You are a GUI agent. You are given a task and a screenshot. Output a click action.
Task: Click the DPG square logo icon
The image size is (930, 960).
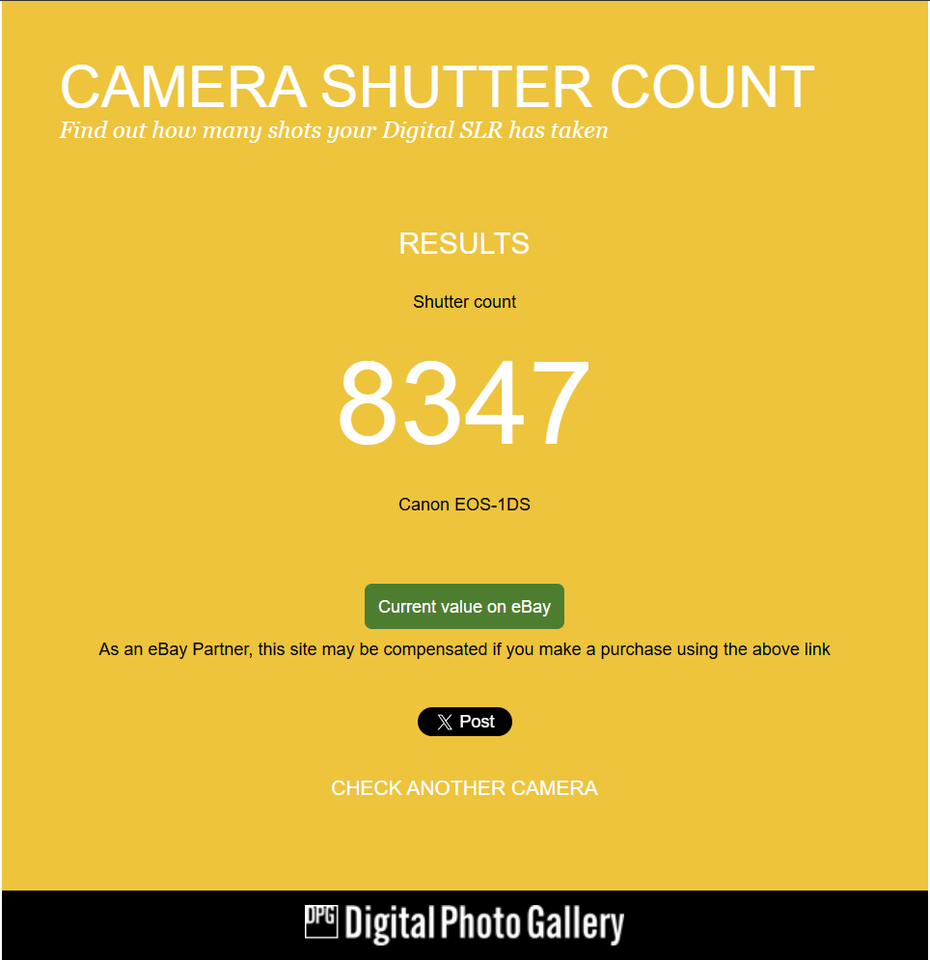coord(321,921)
